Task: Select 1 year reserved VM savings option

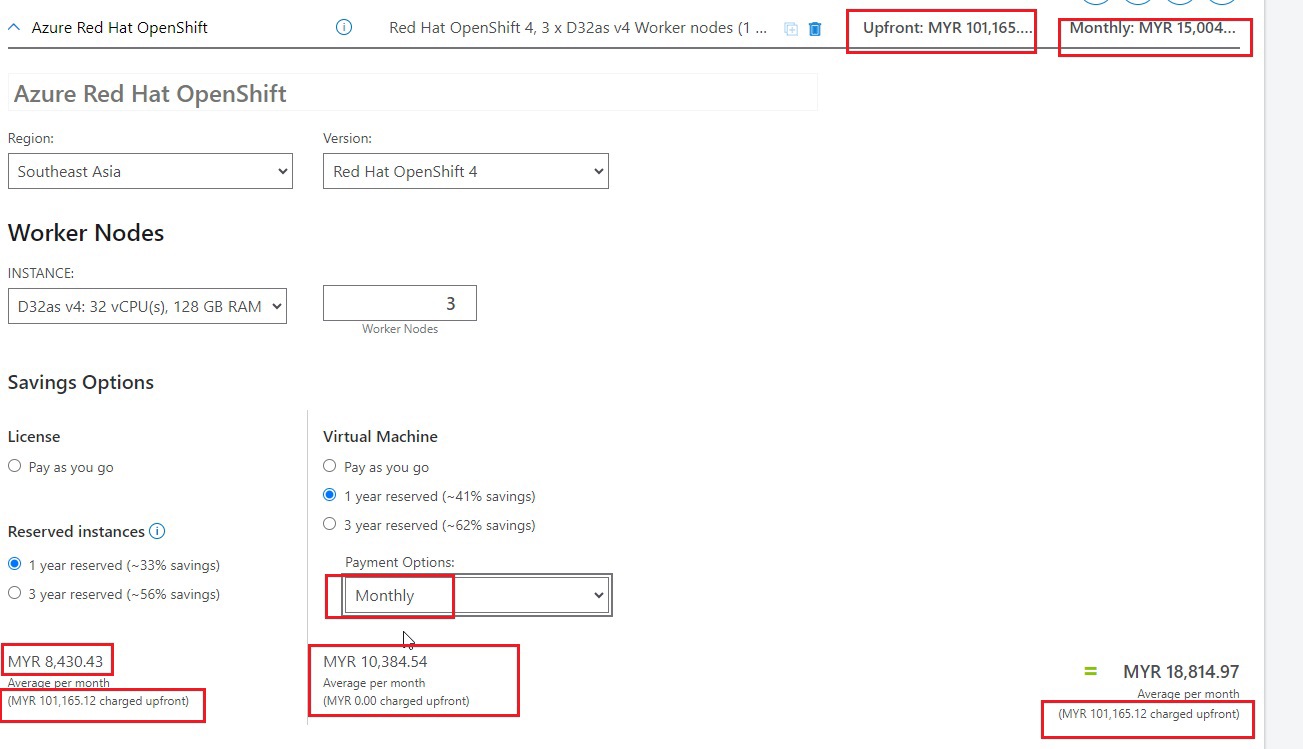Action: (x=329, y=494)
